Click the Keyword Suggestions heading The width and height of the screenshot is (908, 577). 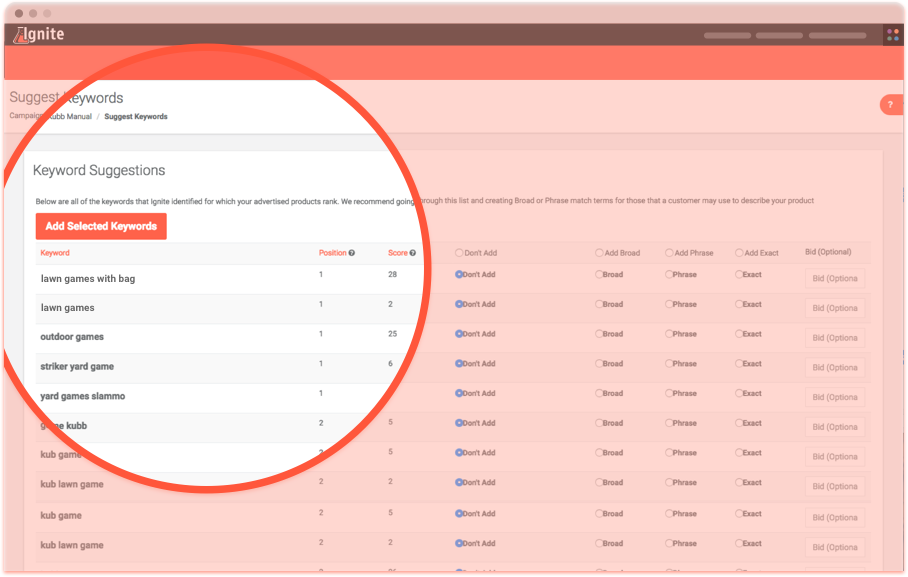(99, 171)
